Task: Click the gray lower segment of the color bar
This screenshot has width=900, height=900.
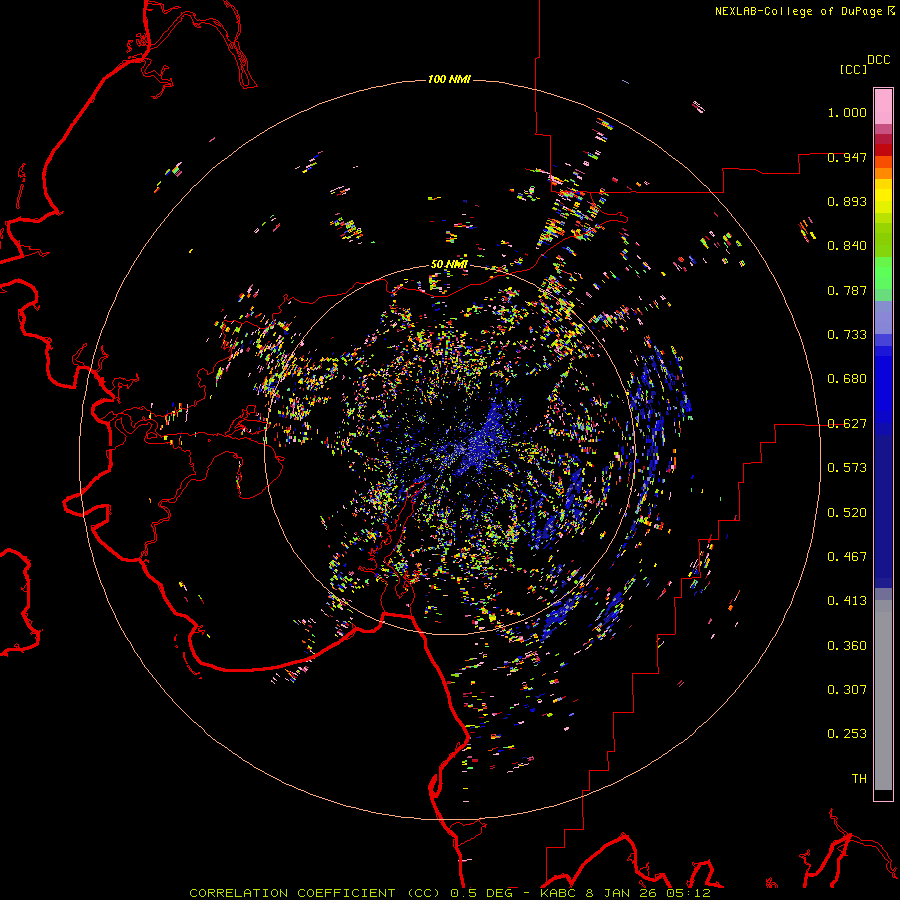Action: tap(883, 695)
